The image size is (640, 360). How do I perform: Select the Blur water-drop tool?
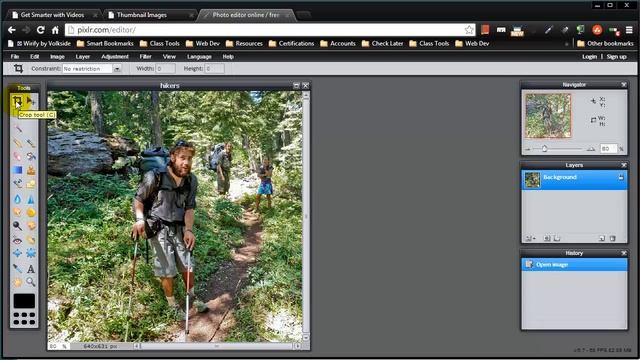[x=18, y=199]
